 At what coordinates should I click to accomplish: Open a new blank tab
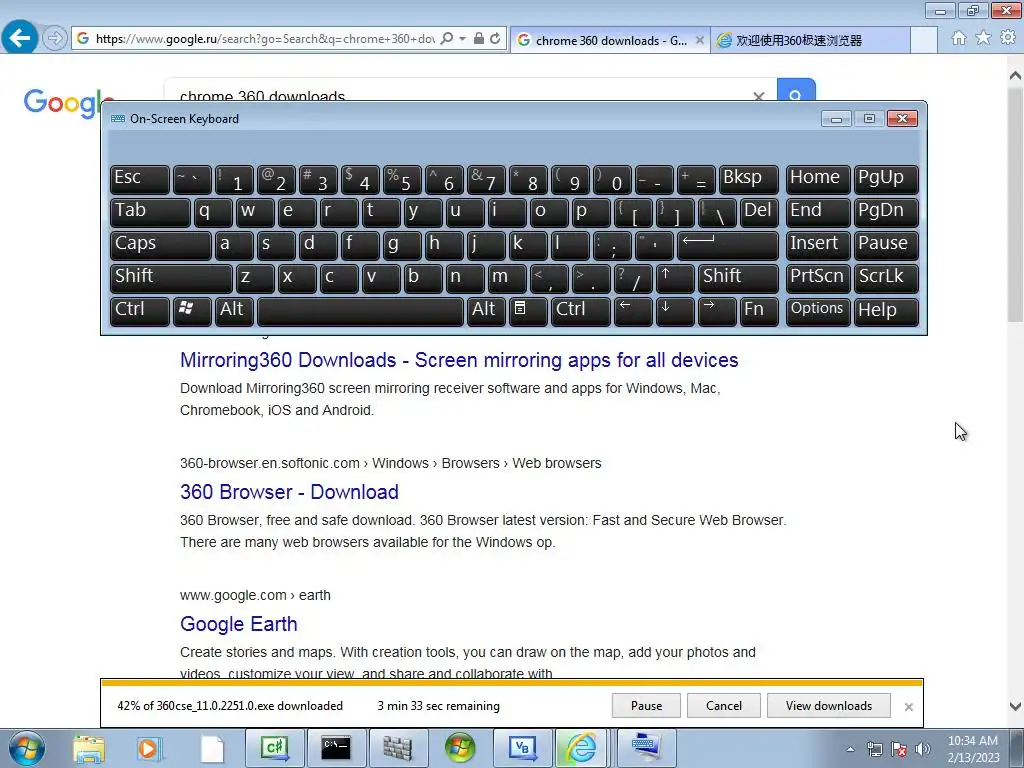pos(924,40)
